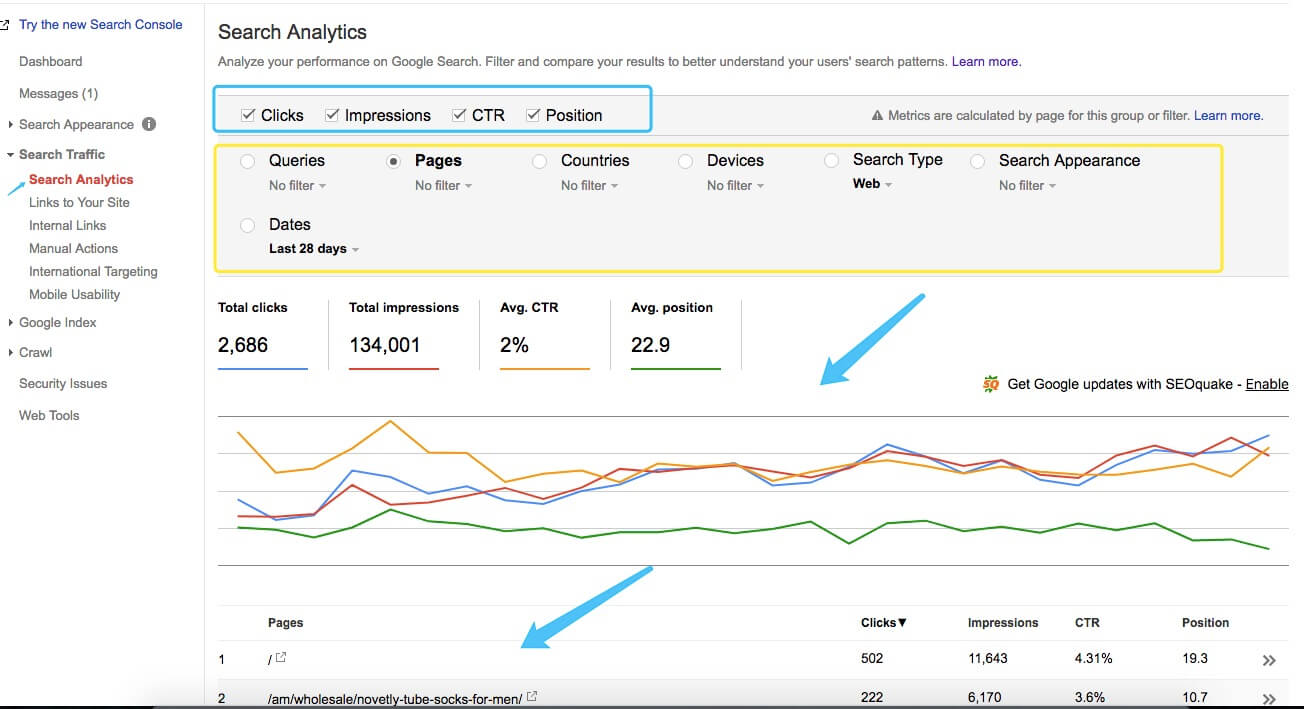Sort table by Clicks column header
The width and height of the screenshot is (1304, 709).
tap(883, 622)
